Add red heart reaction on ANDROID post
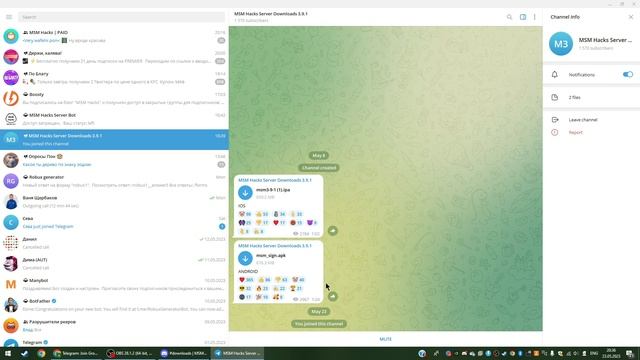This screenshot has width=640, height=360. pyautogui.click(x=246, y=280)
